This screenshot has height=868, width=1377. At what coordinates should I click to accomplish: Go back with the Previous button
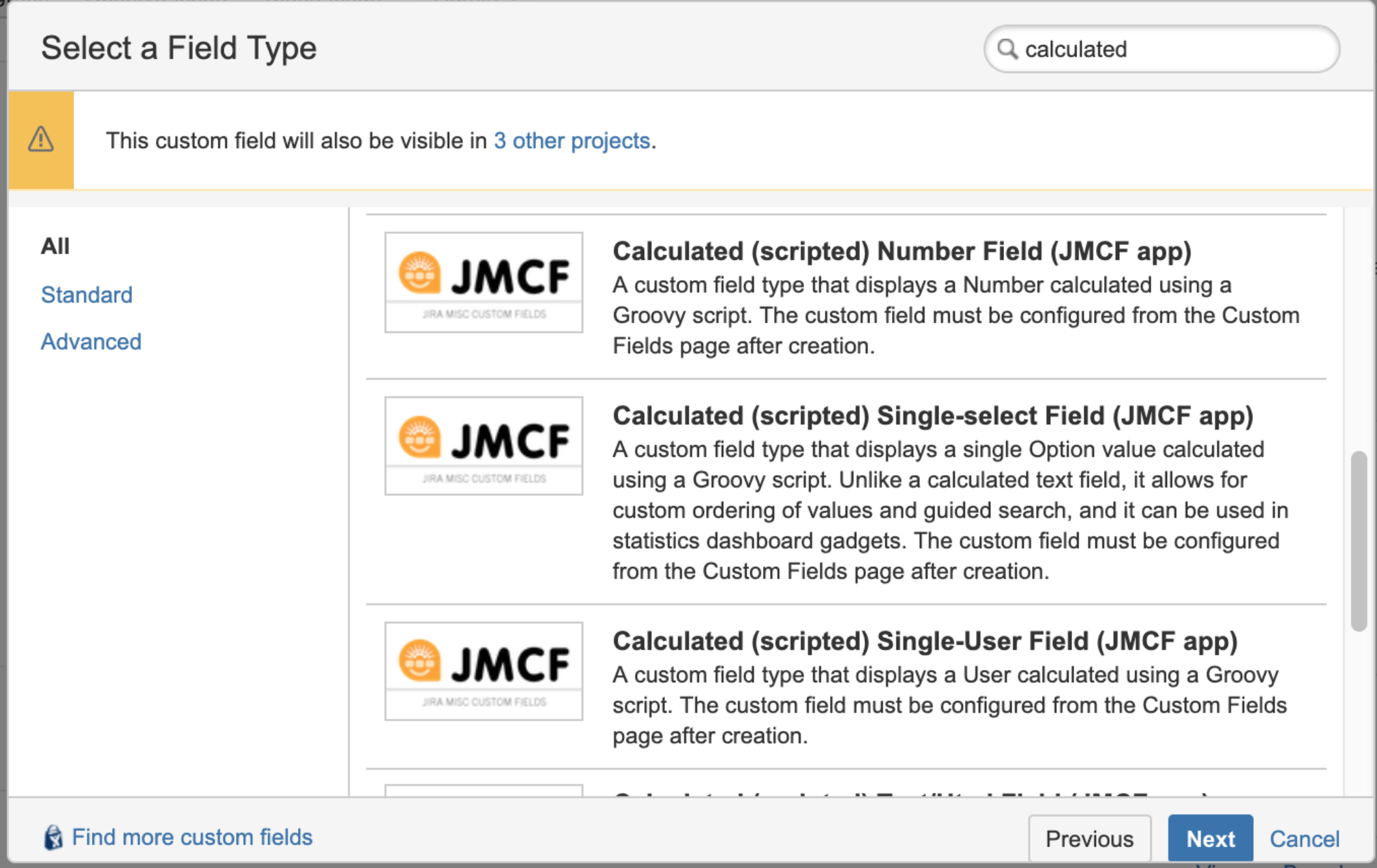1089,839
